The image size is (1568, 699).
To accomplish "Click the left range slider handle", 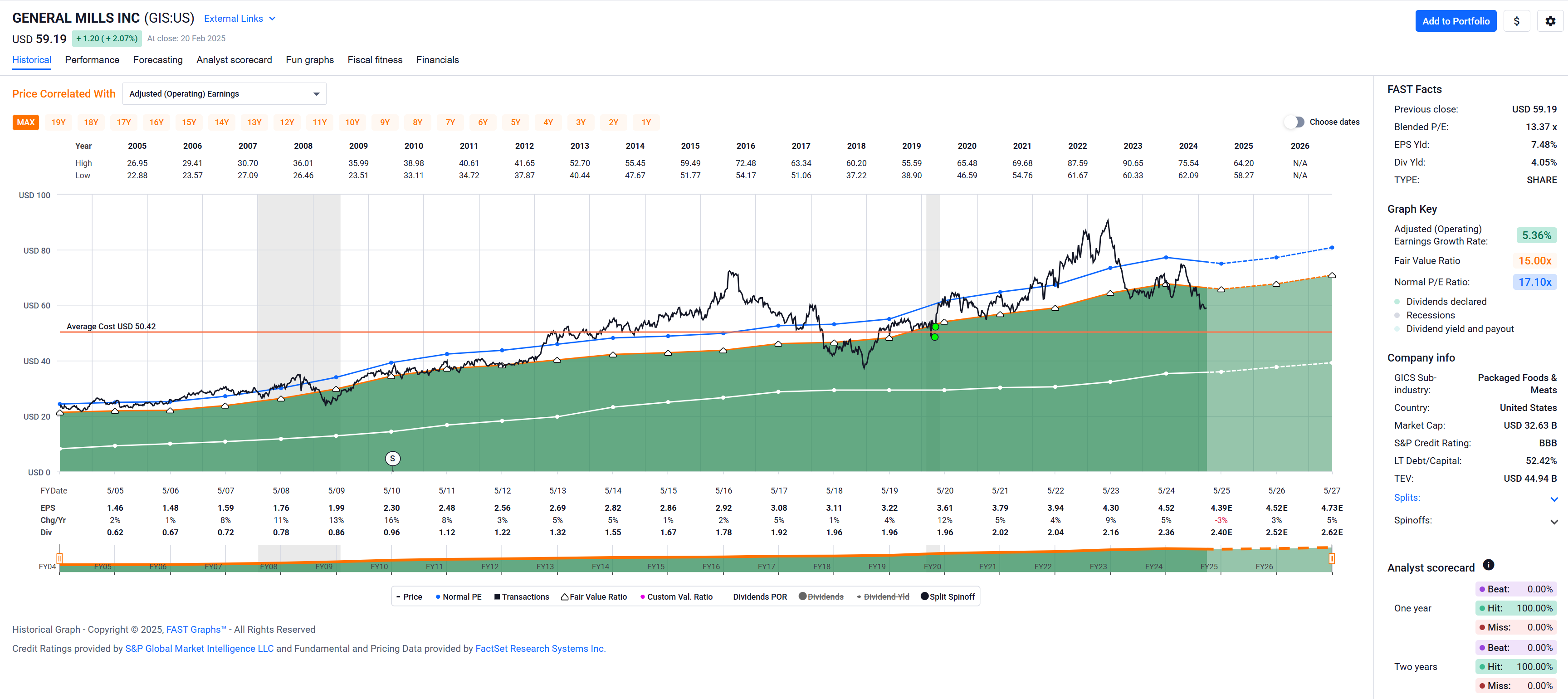I will point(60,558).
